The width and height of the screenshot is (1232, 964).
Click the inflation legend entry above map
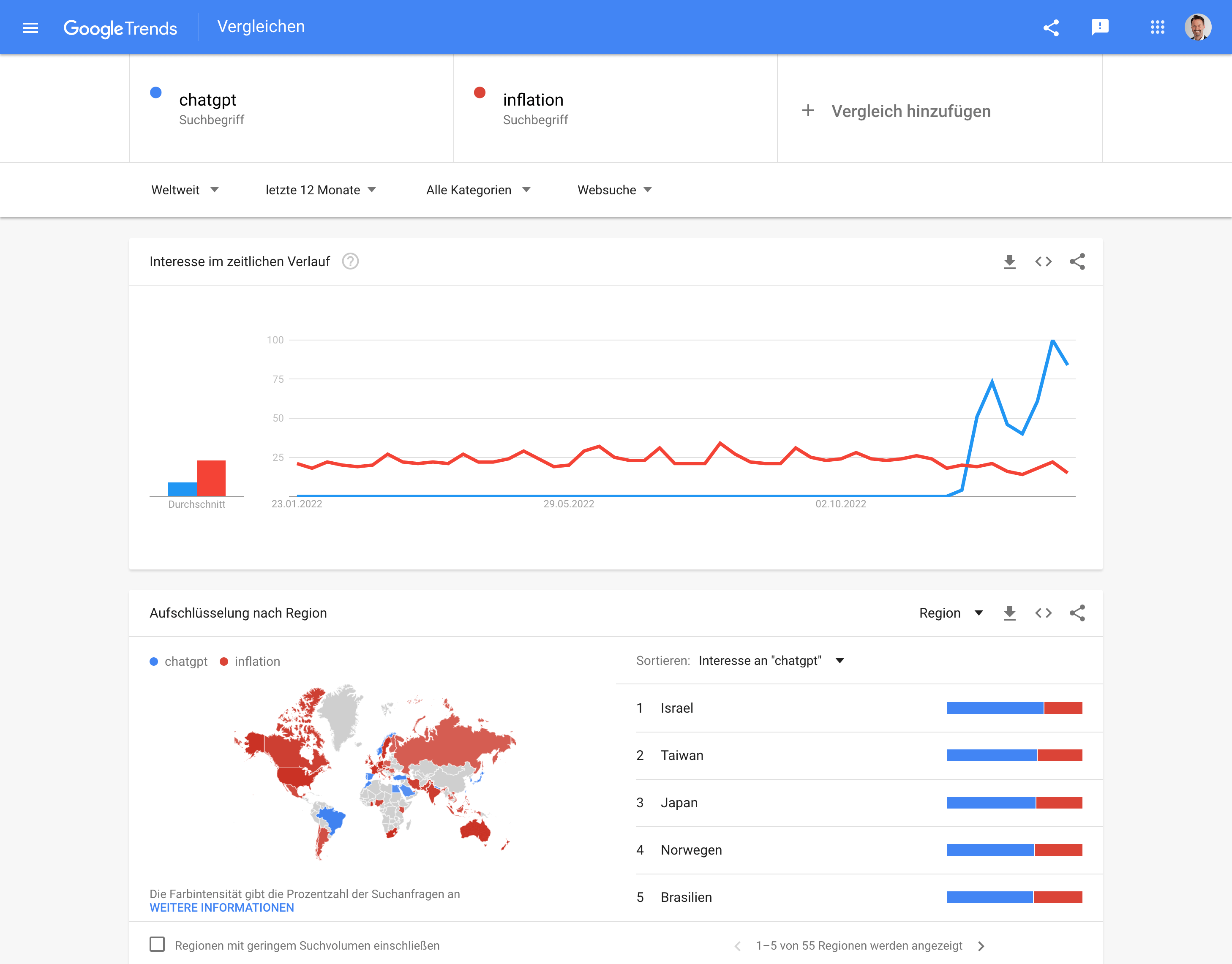pyautogui.click(x=250, y=662)
